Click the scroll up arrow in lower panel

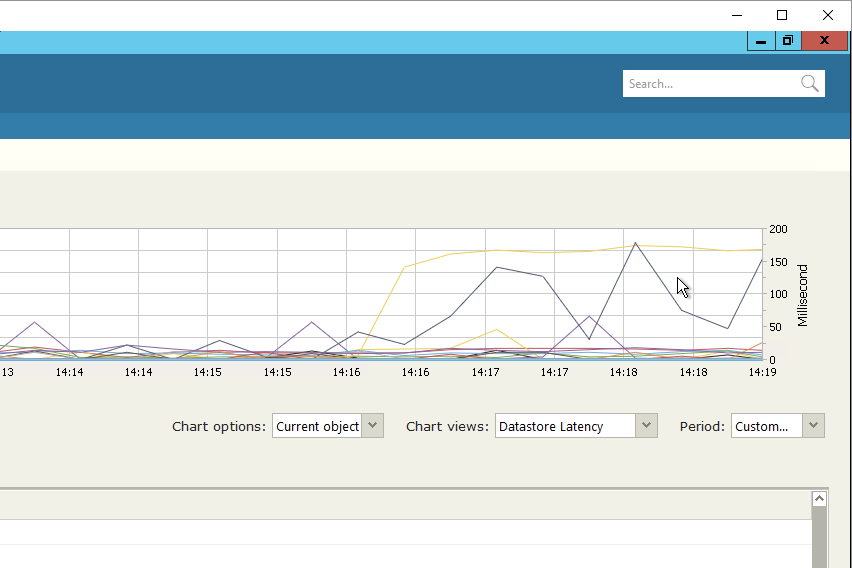coord(819,498)
